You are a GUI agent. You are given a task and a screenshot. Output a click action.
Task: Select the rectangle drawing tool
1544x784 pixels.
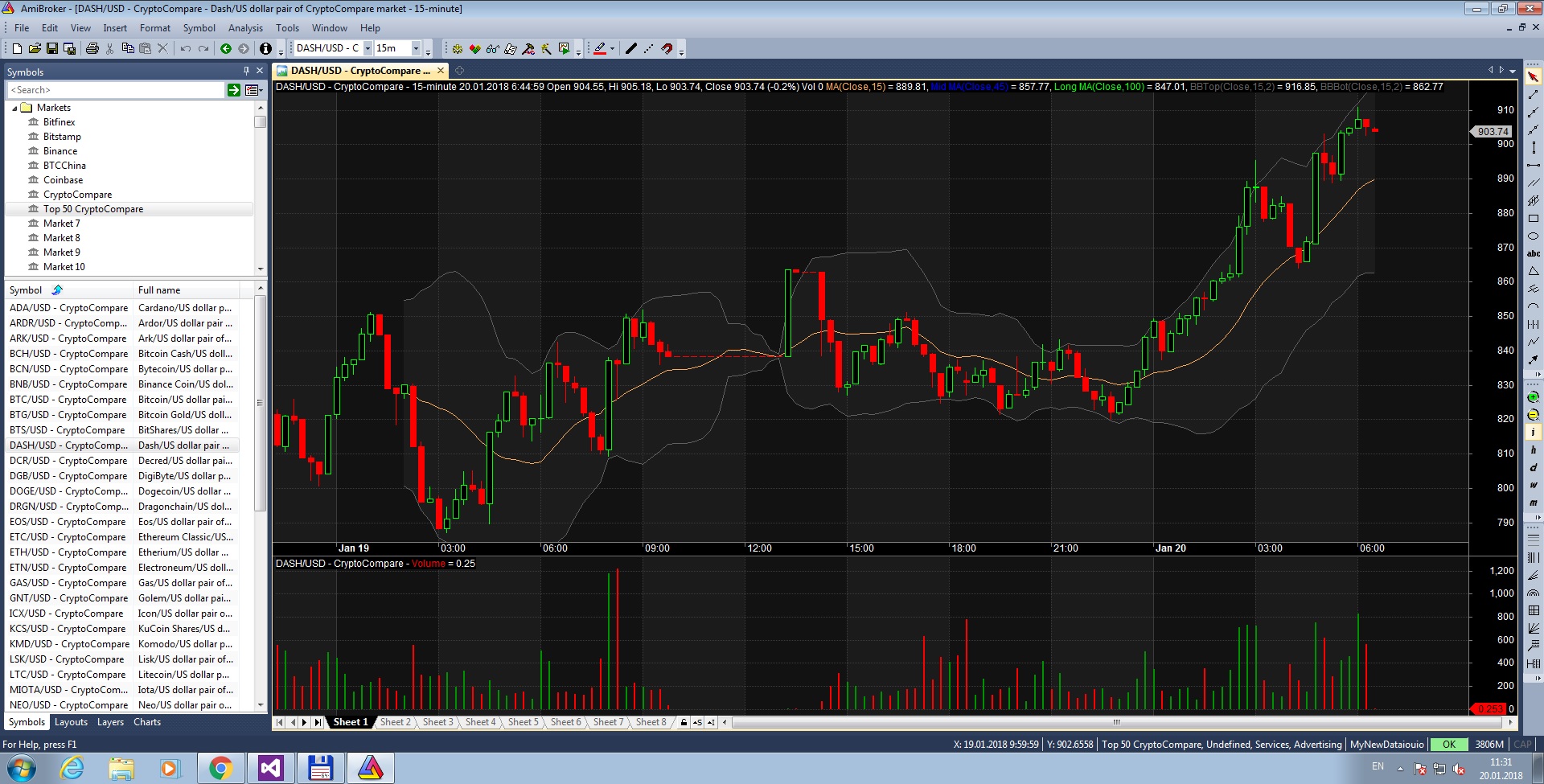[1534, 219]
